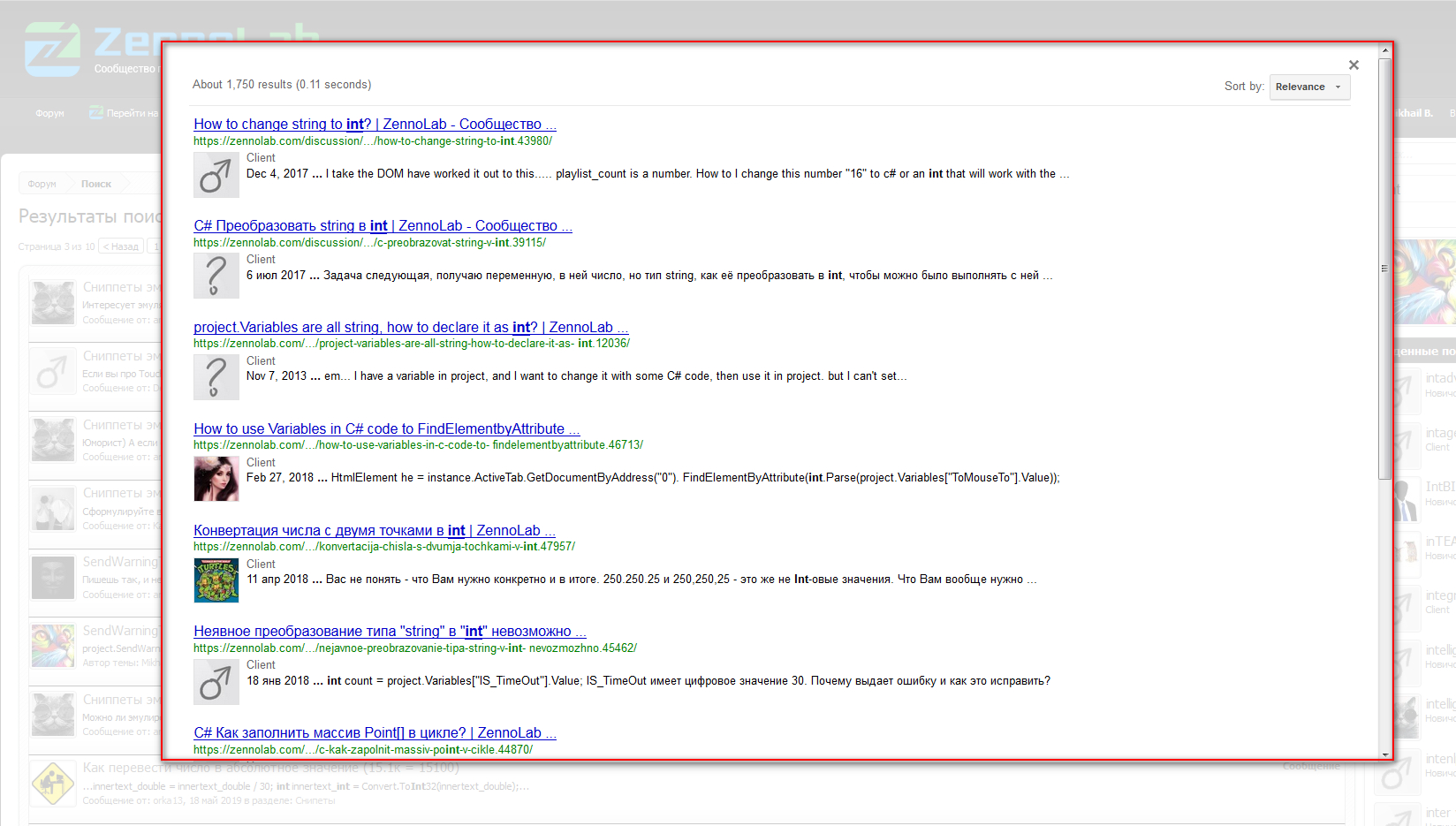The width and height of the screenshot is (1456, 826).
Task: Click URL ending c-preobrazovat-string-v-int.39115
Action: 370,243
